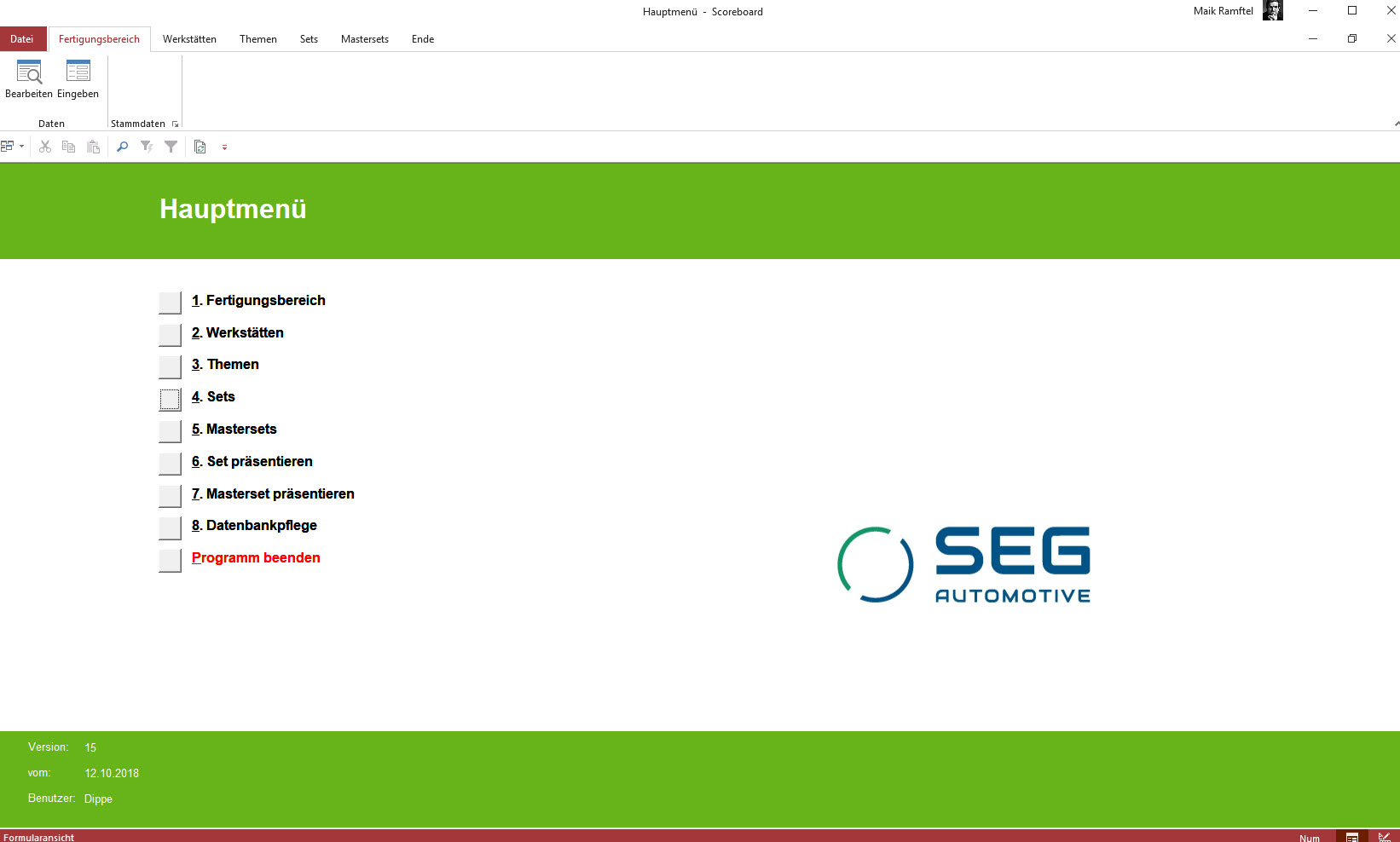Click the 5. Mastersets label
1400x842 pixels.
click(x=234, y=429)
